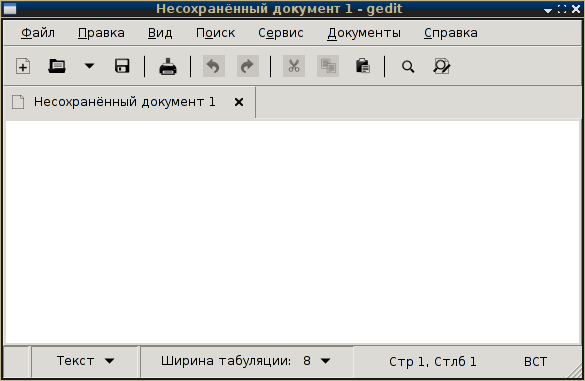Print the document using the printer icon
The height and width of the screenshot is (381, 585).
pyautogui.click(x=168, y=67)
